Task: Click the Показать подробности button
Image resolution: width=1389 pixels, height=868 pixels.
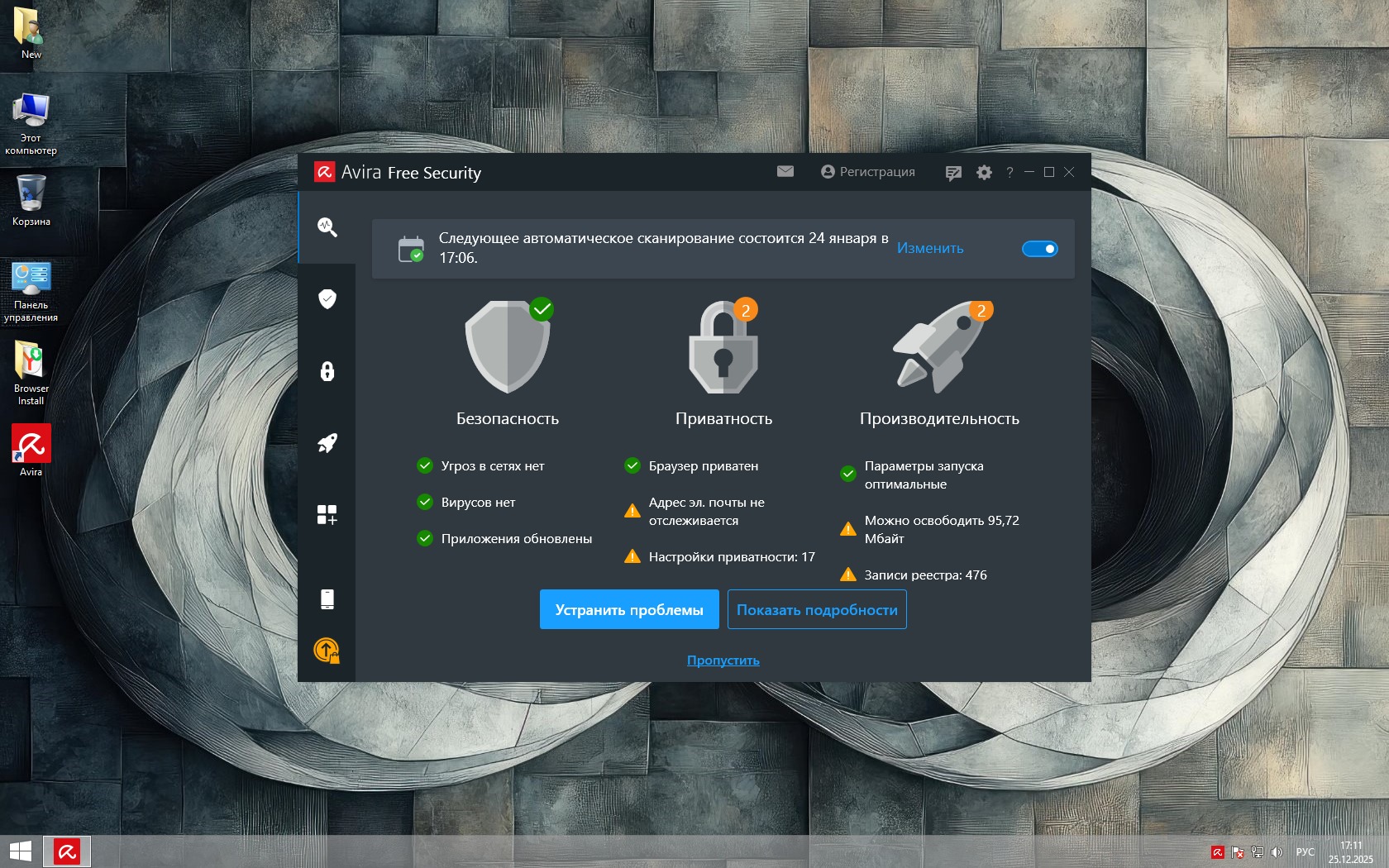Action: click(x=817, y=609)
